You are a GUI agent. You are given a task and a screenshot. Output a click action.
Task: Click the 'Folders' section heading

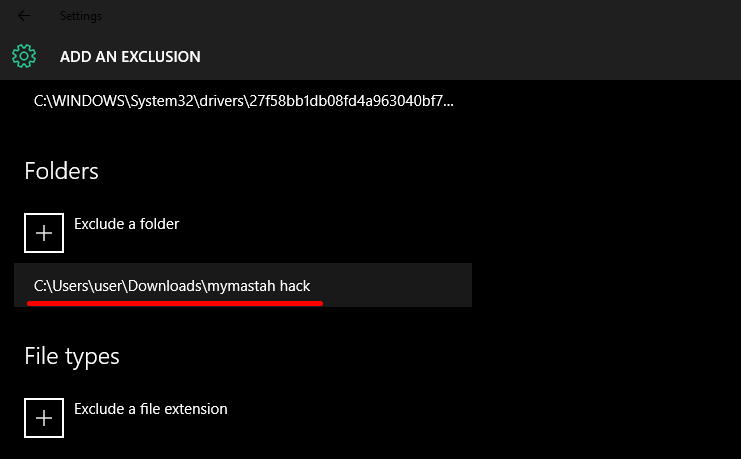tap(61, 171)
